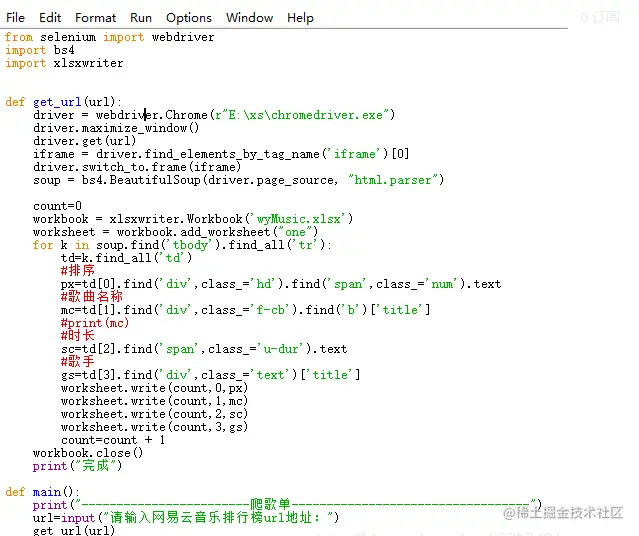This screenshot has width=639, height=536.
Task: Click the print("完成") line
Action: click(77, 466)
